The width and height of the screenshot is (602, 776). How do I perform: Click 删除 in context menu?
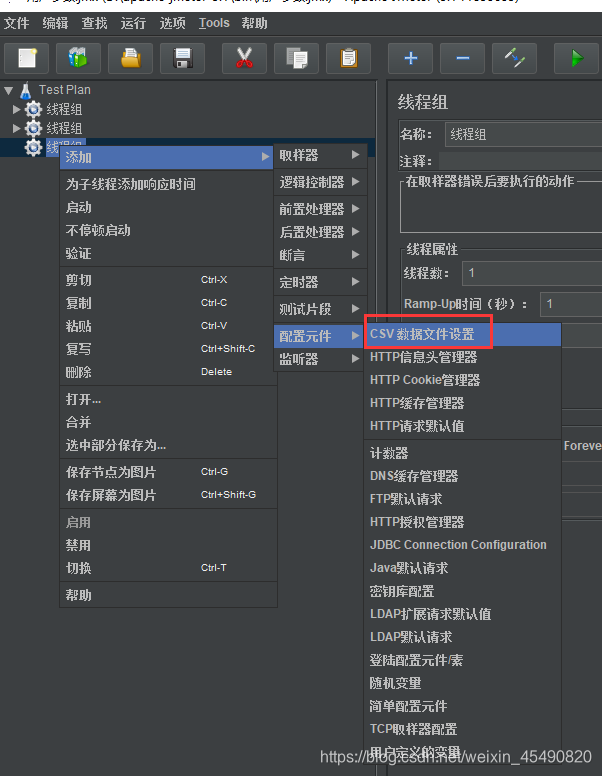(167, 372)
